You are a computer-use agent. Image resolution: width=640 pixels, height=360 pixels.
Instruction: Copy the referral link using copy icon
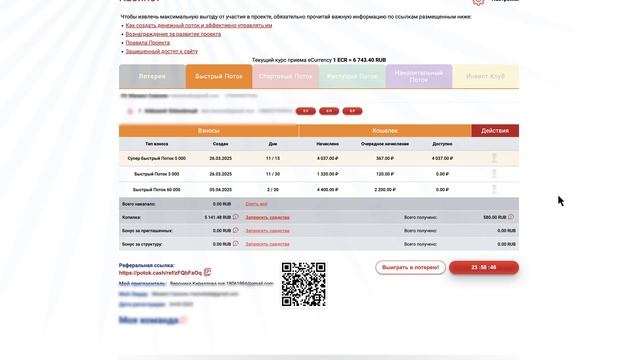(x=207, y=272)
